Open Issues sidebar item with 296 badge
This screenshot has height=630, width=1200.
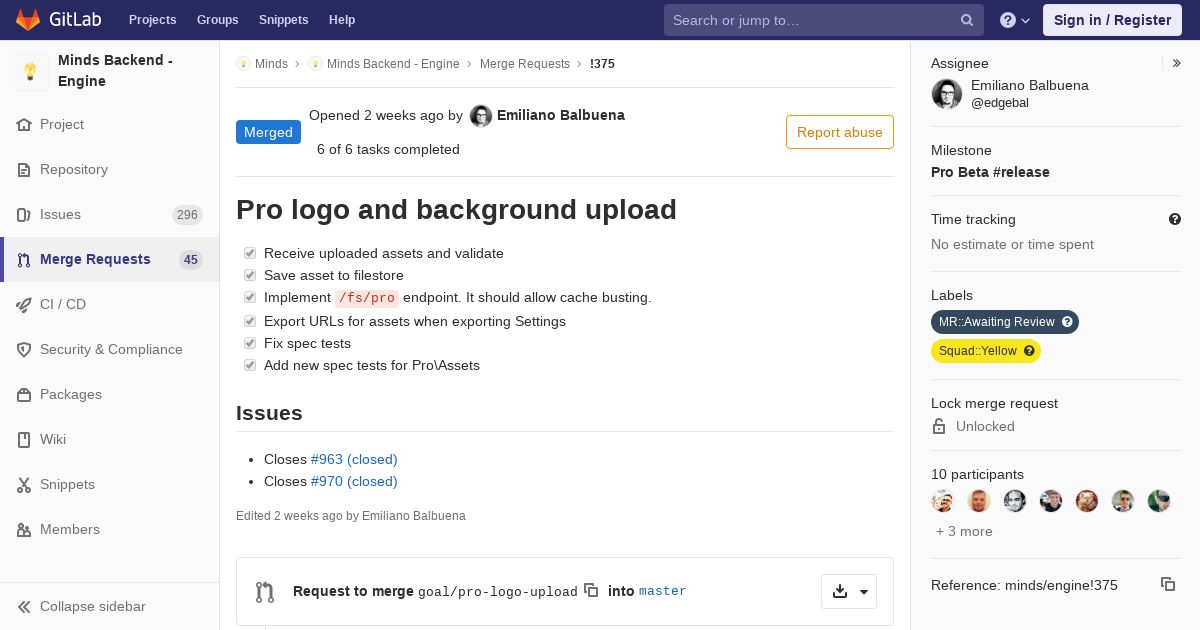tap(110, 215)
